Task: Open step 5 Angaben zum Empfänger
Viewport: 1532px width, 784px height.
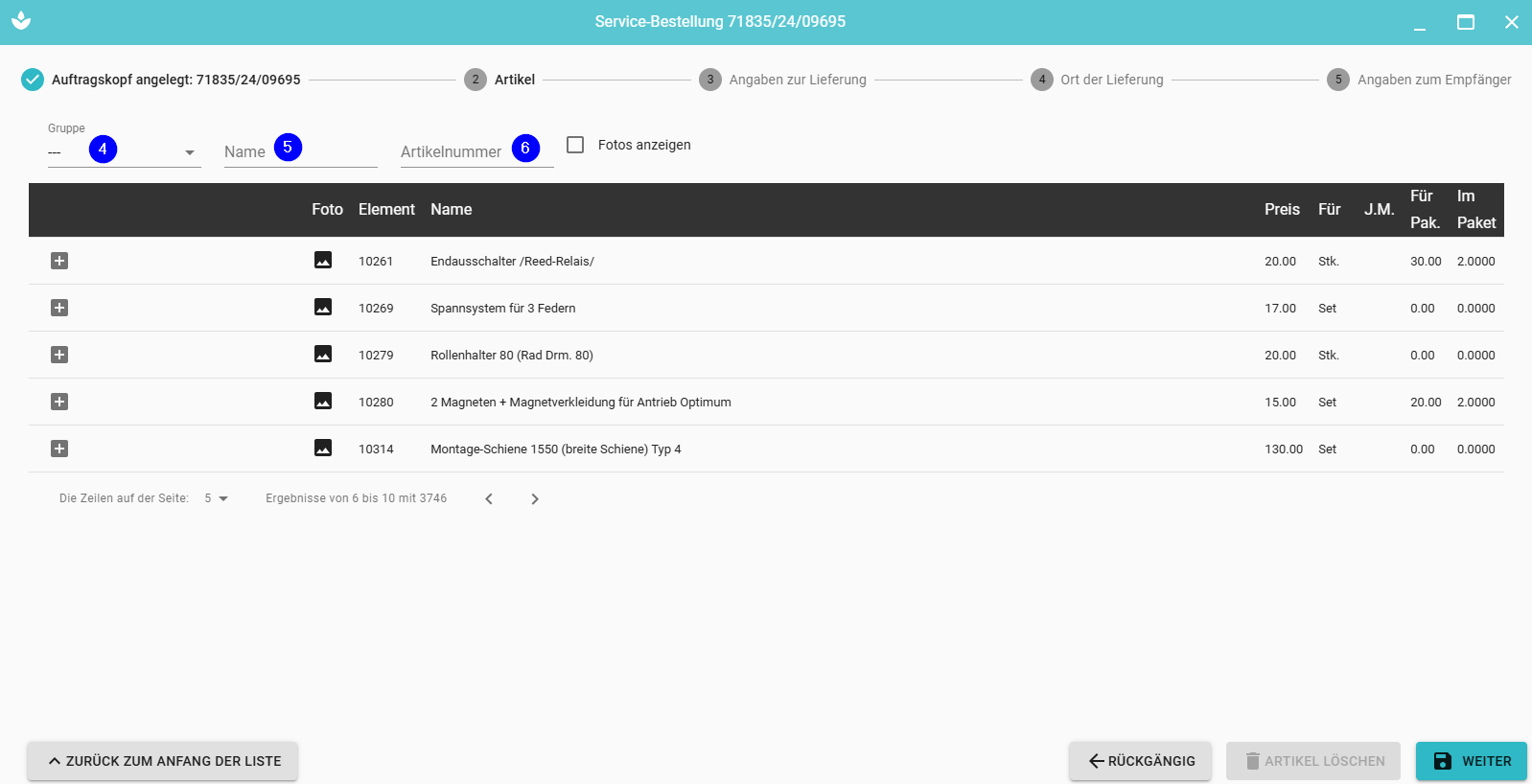Action: [x=1420, y=80]
